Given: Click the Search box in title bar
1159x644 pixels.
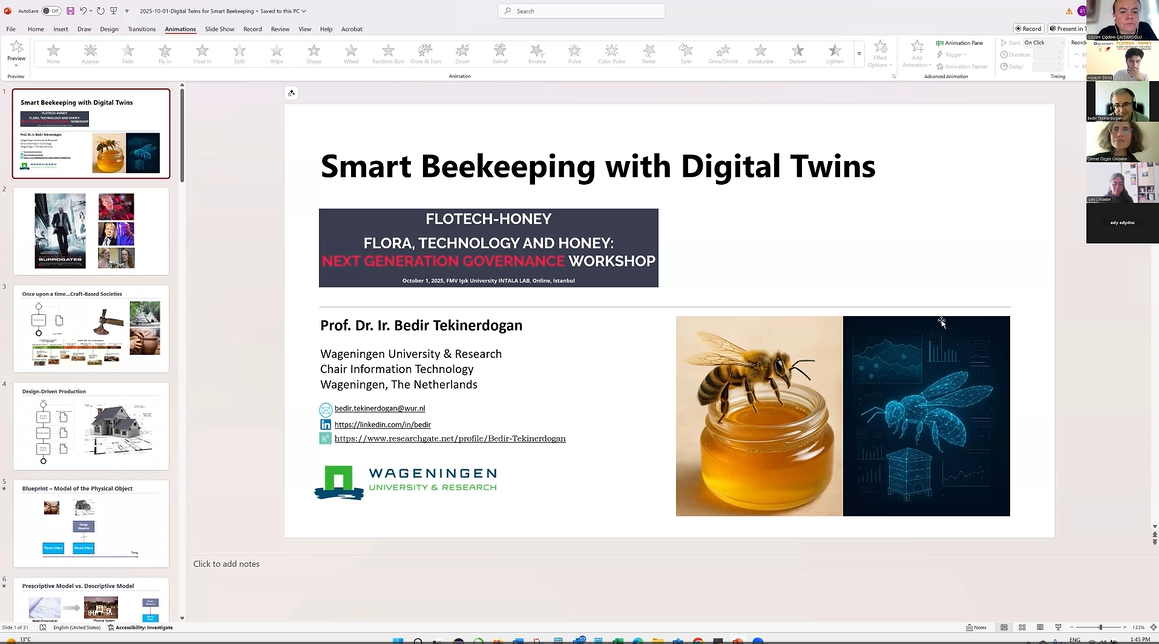Looking at the screenshot, I should 581,11.
